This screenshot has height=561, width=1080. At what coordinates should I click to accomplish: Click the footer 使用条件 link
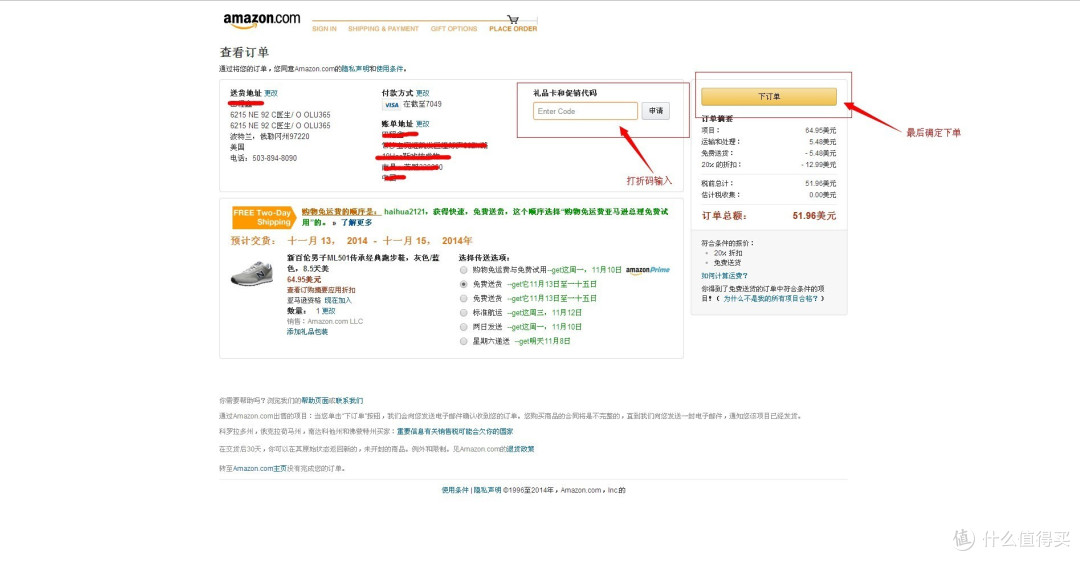tap(455, 490)
